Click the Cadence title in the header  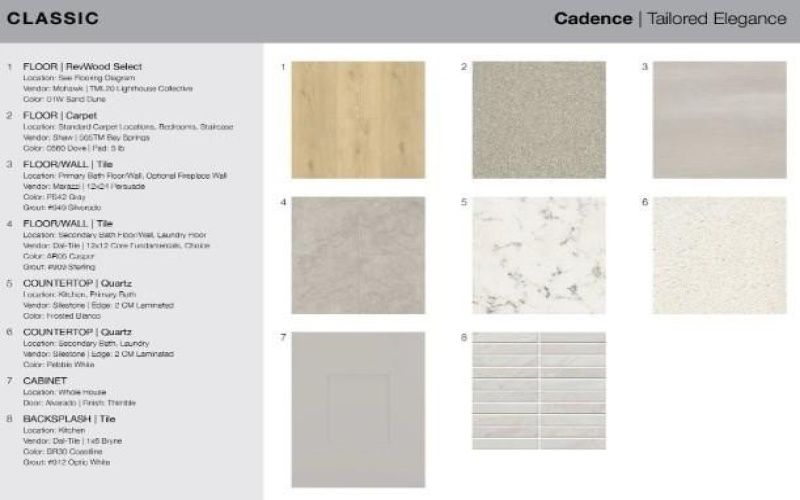[x=592, y=19]
